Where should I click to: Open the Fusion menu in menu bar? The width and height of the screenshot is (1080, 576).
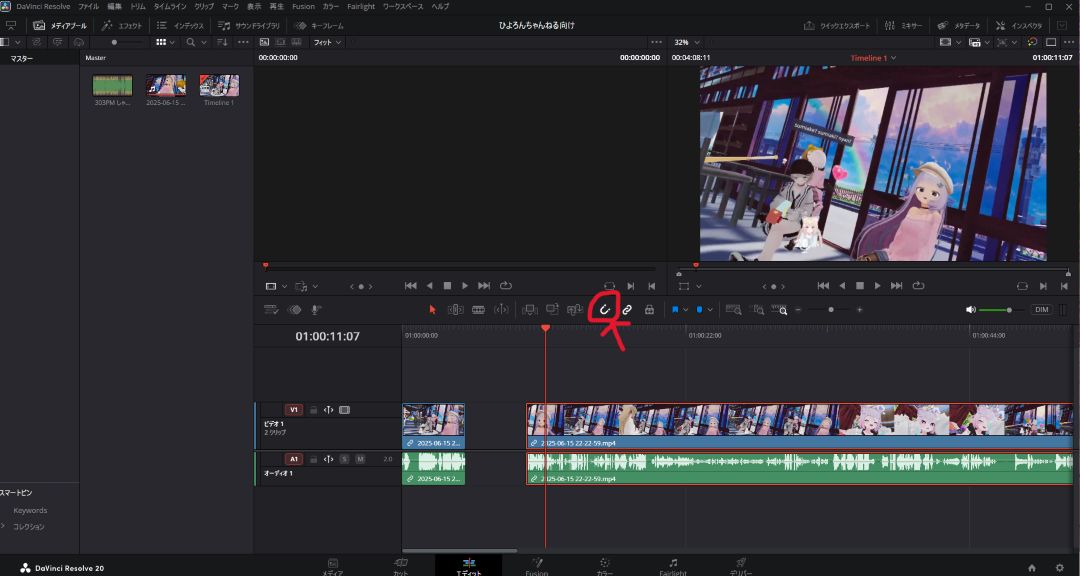pos(303,6)
